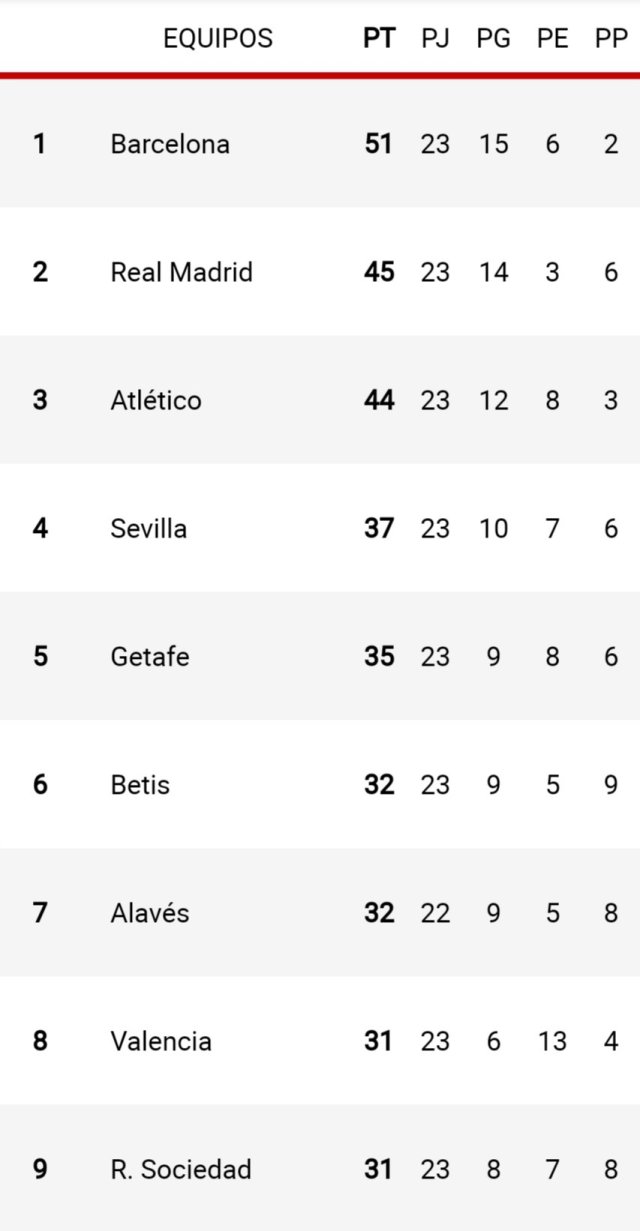Screen dimensions: 640x1231
Task: Click Real Madrid's 45 points value
Action: (x=379, y=272)
